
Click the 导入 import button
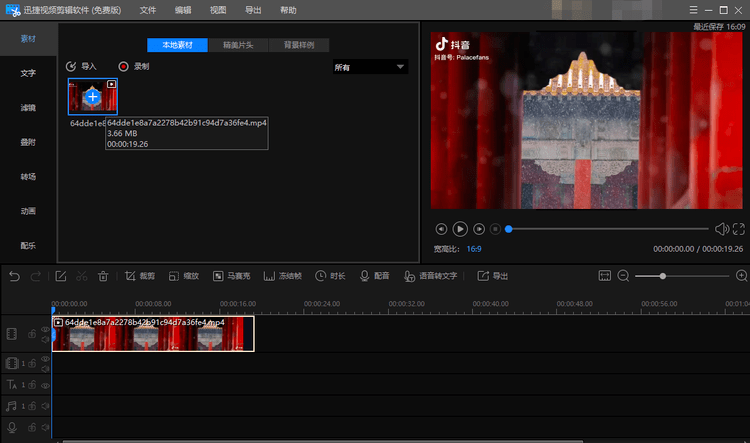[81, 66]
